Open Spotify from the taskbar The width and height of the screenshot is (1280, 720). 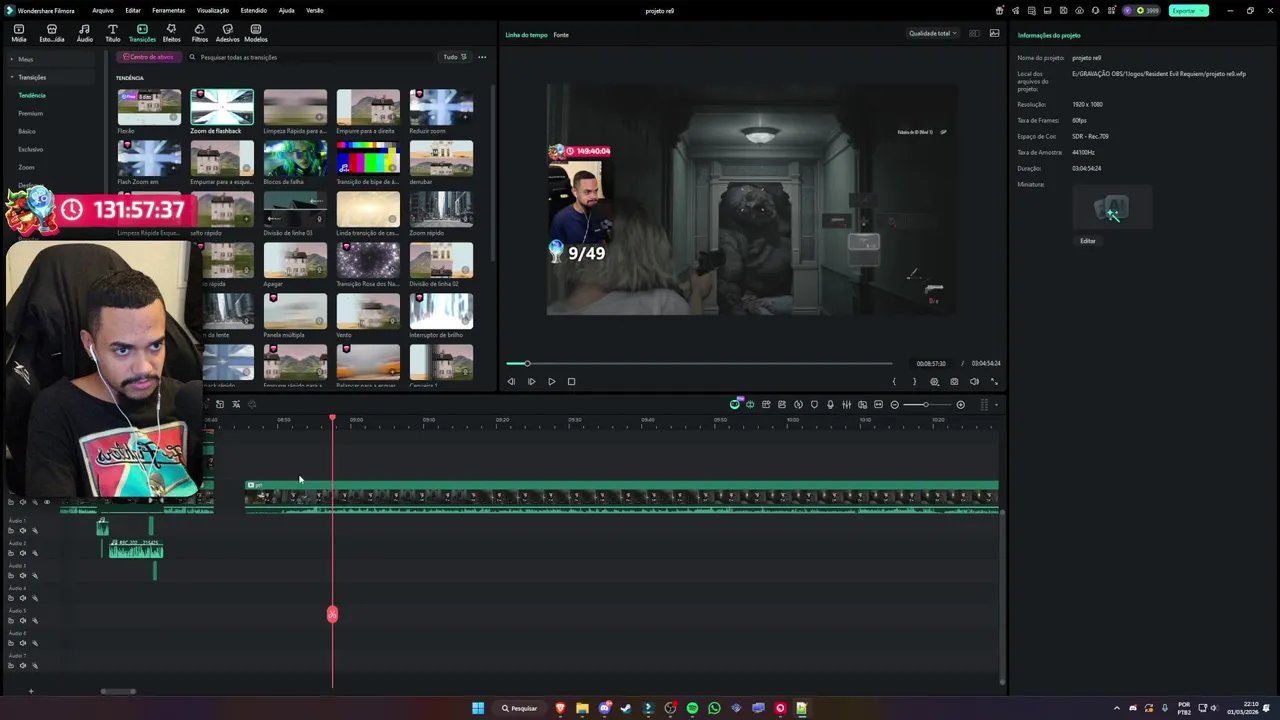(x=692, y=708)
